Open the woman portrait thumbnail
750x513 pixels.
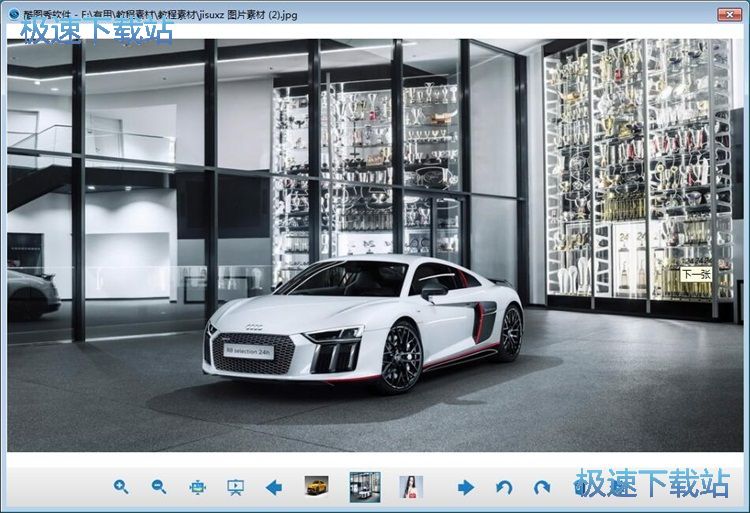pos(411,487)
